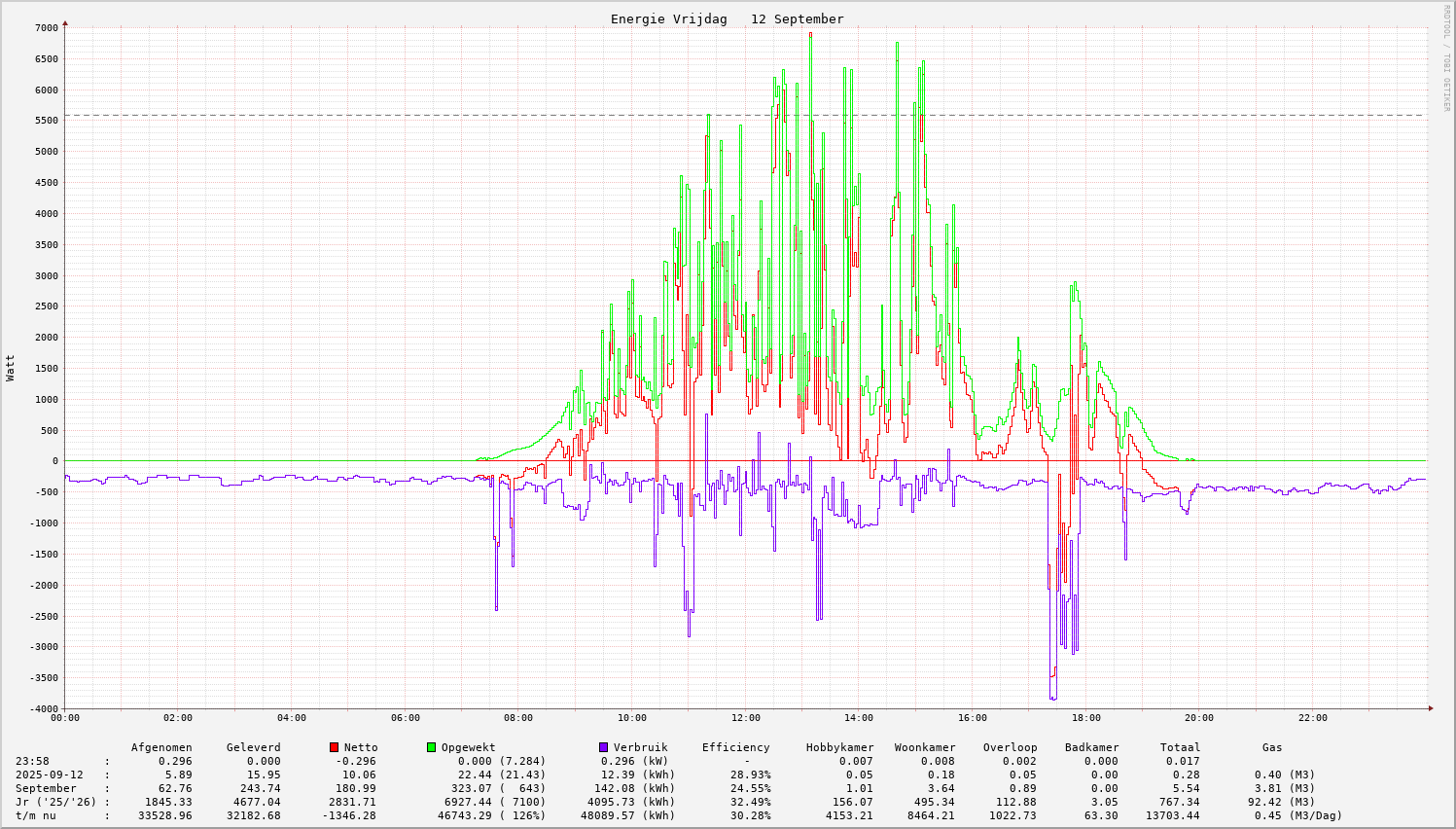Screen dimensions: 1456x829
Task: Click the Gas column header
Action: point(1272,747)
